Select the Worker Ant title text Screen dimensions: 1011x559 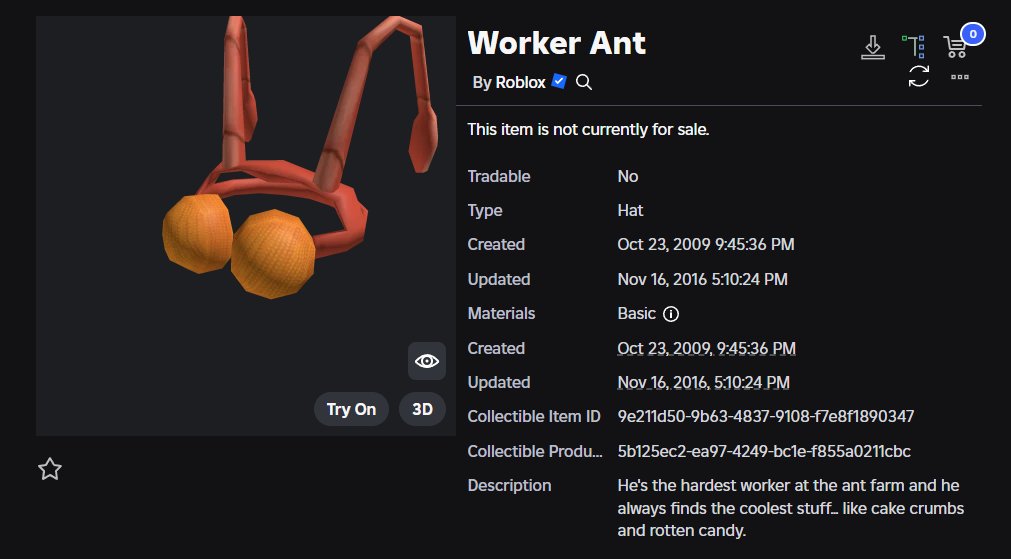click(x=556, y=43)
